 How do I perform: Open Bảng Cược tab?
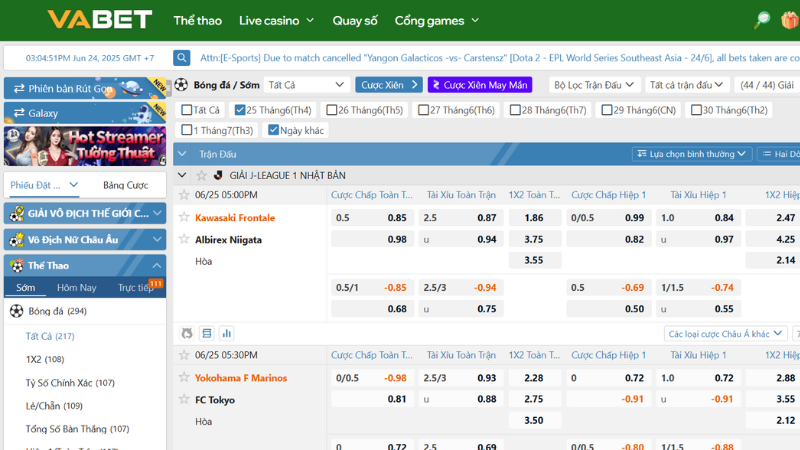pos(126,185)
